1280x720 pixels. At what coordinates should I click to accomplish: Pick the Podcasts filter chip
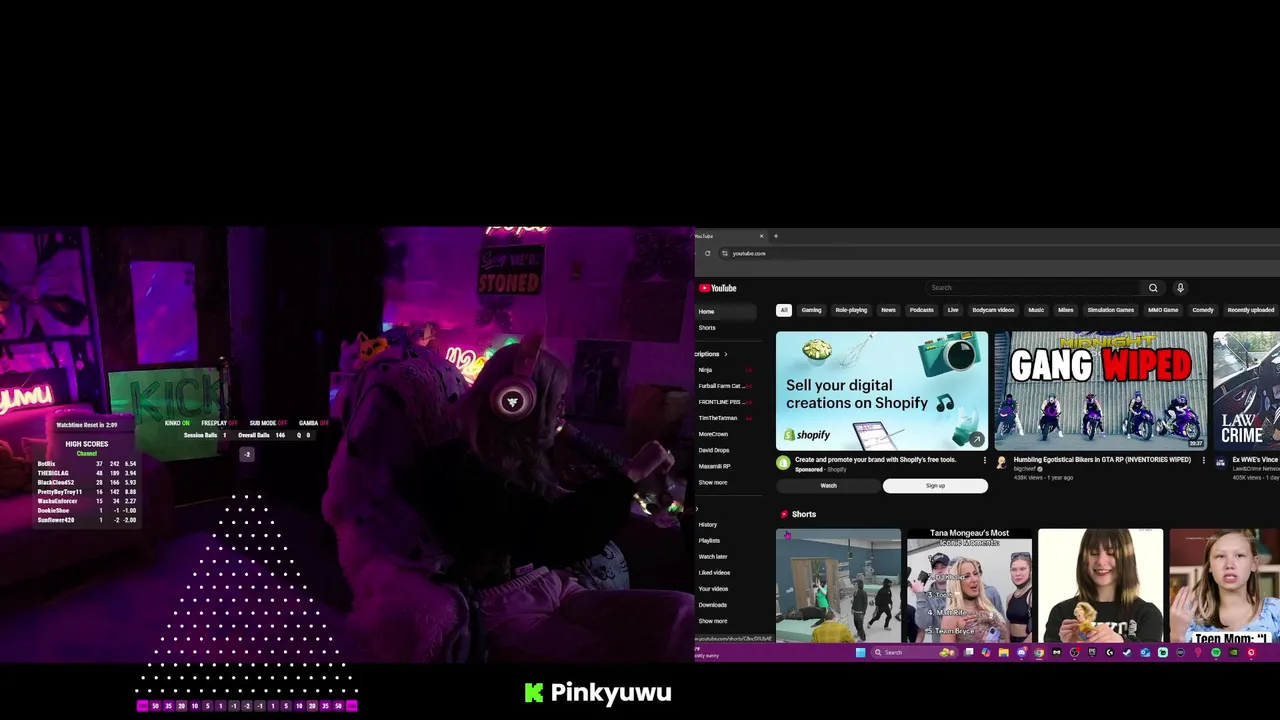pyautogui.click(x=922, y=310)
